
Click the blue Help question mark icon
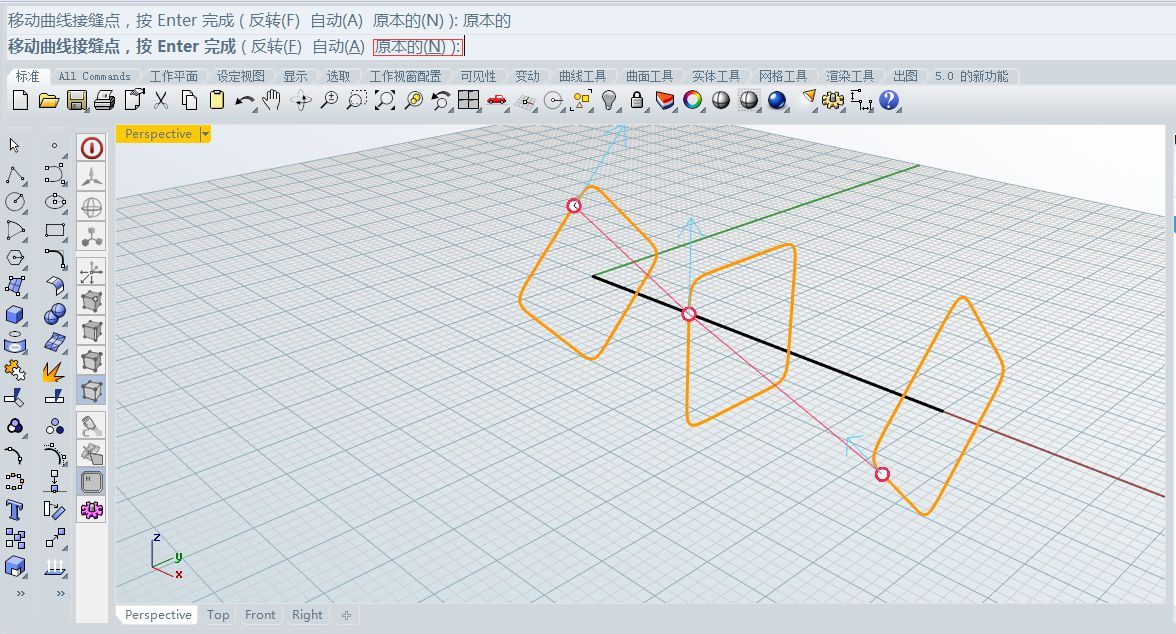(889, 100)
